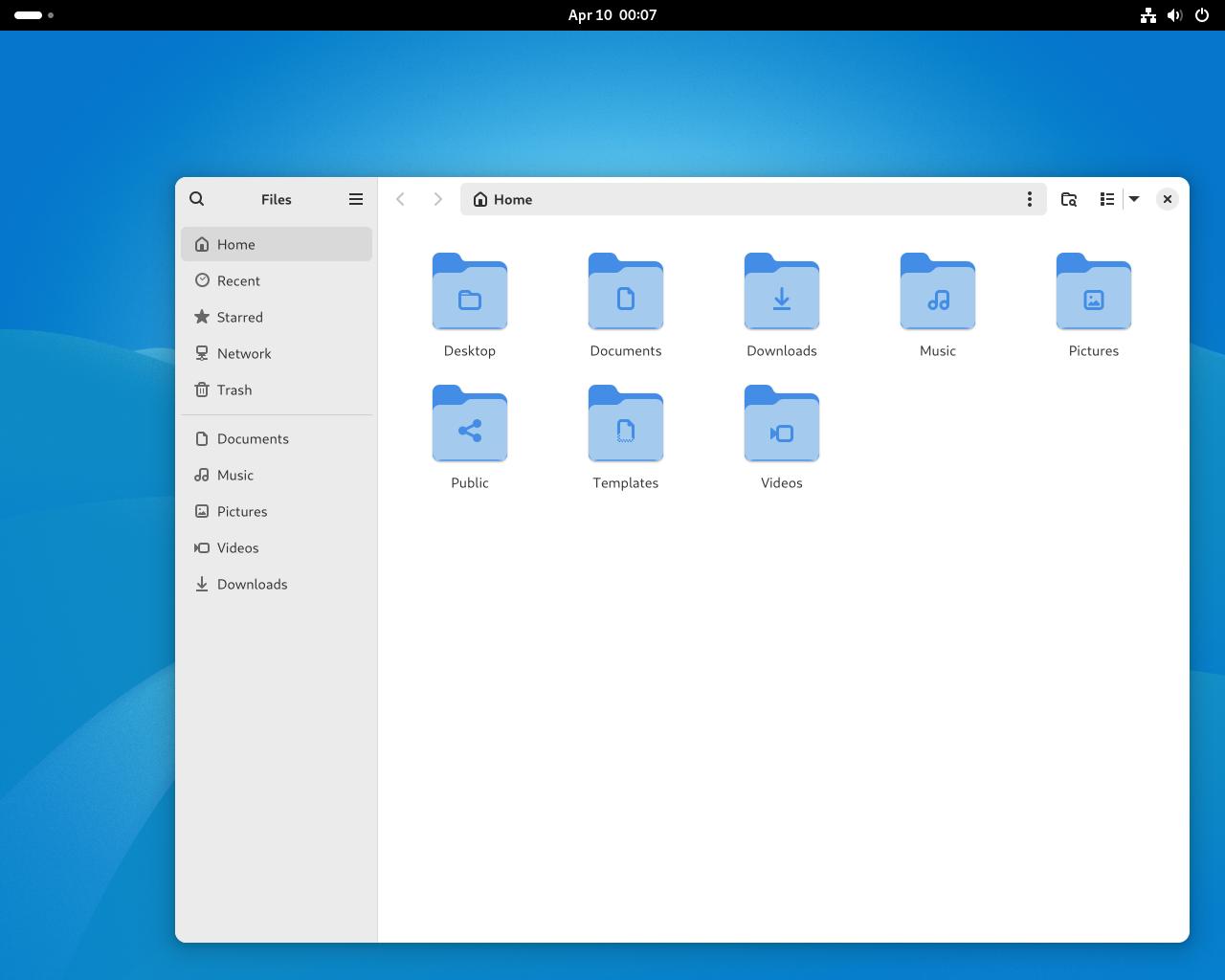Image resolution: width=1225 pixels, height=980 pixels.
Task: Click the search everywhere folder icon
Action: coord(1069,199)
